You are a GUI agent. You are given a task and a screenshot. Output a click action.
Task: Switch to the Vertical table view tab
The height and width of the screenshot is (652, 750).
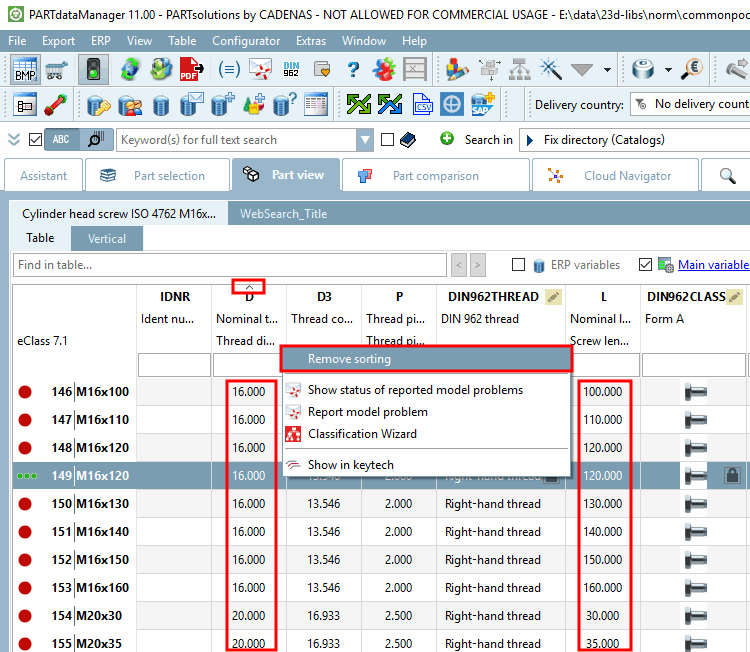pyautogui.click(x=107, y=238)
